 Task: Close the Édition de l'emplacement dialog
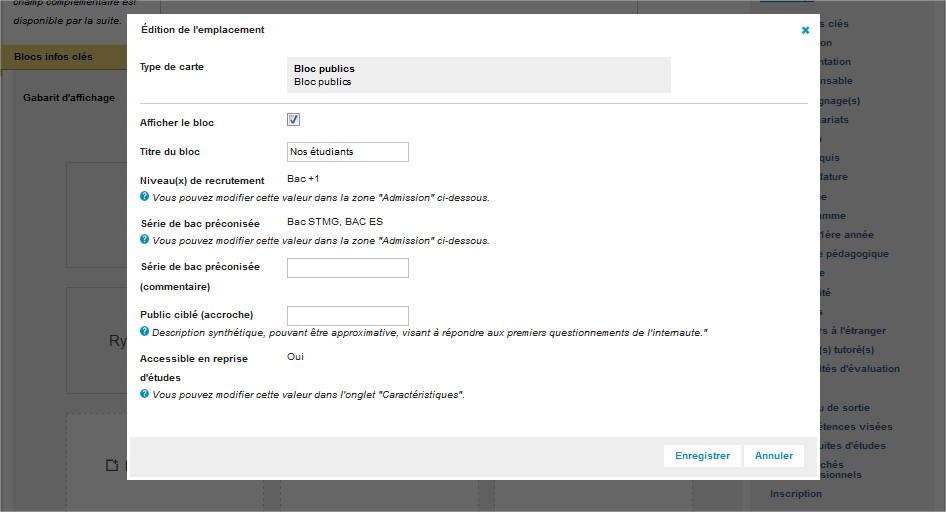coord(805,30)
